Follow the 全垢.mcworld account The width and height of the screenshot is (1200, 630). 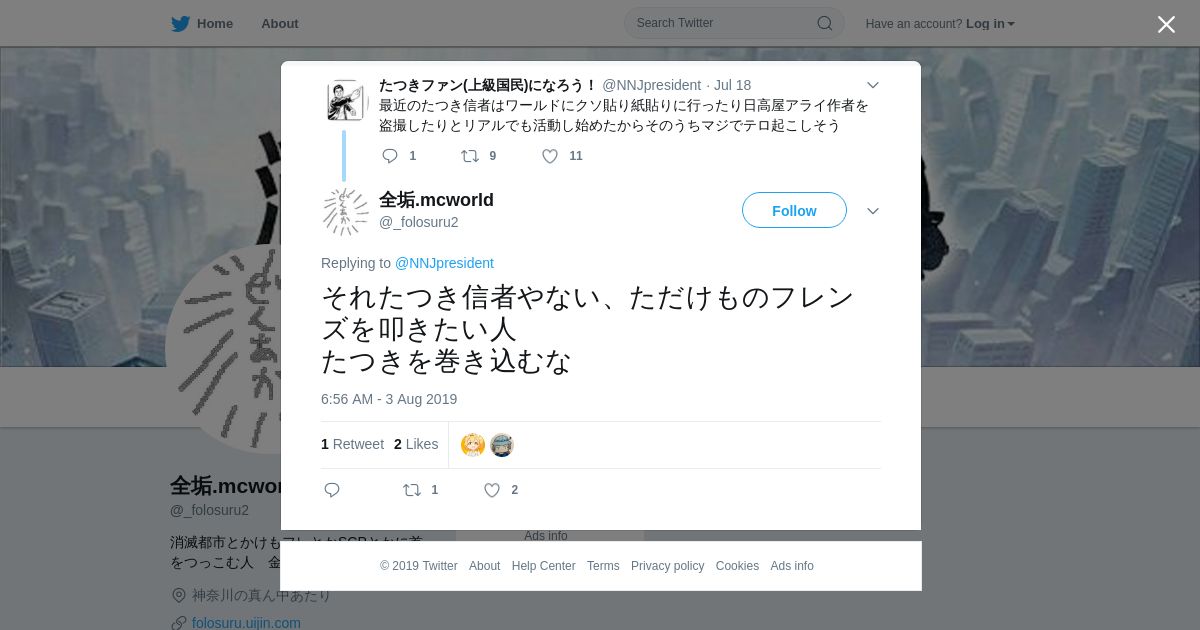coord(794,210)
